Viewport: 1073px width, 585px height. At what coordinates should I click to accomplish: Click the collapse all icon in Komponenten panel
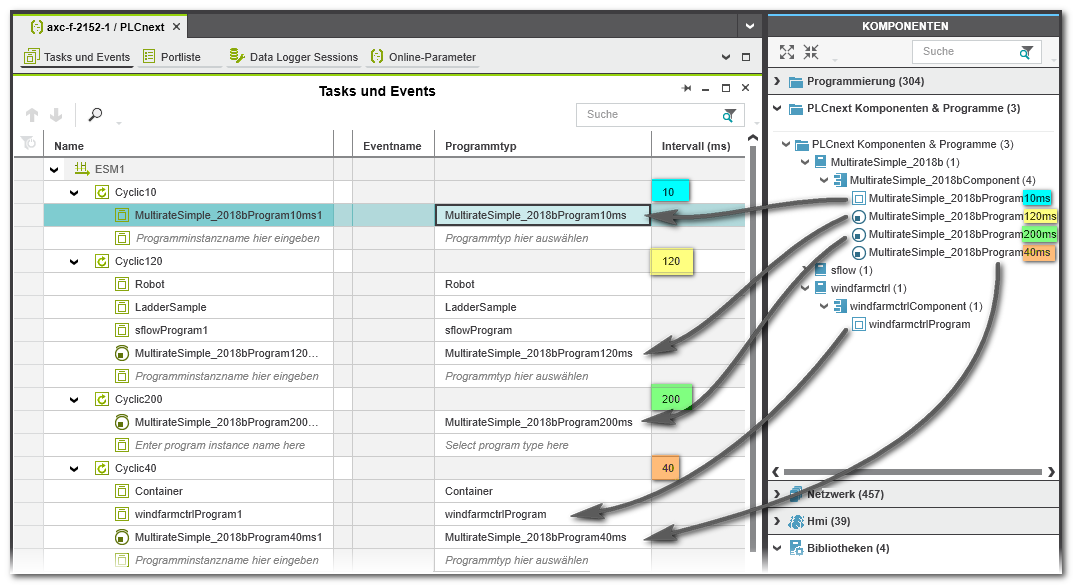tap(811, 52)
